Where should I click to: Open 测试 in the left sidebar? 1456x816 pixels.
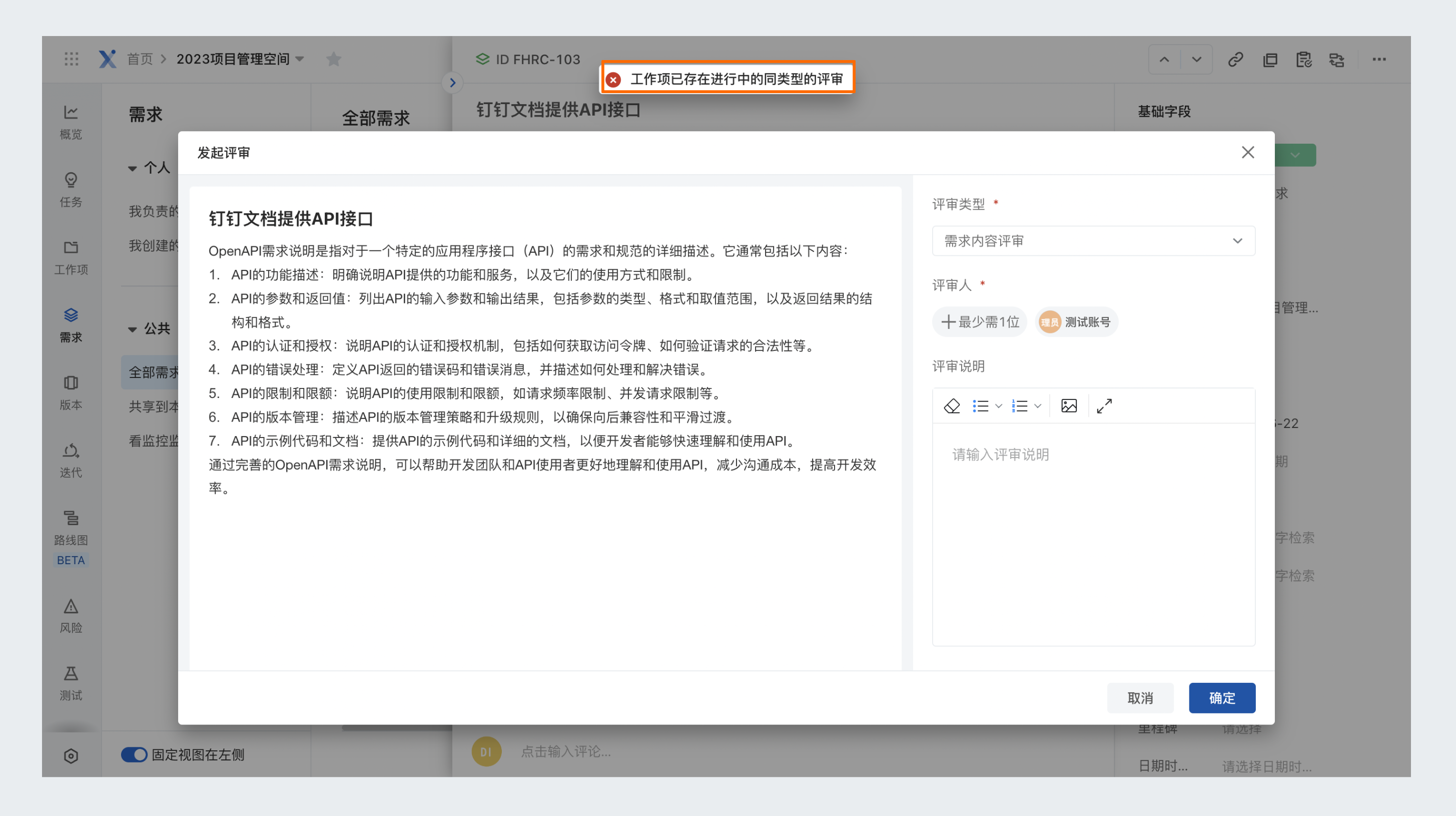[x=71, y=684]
